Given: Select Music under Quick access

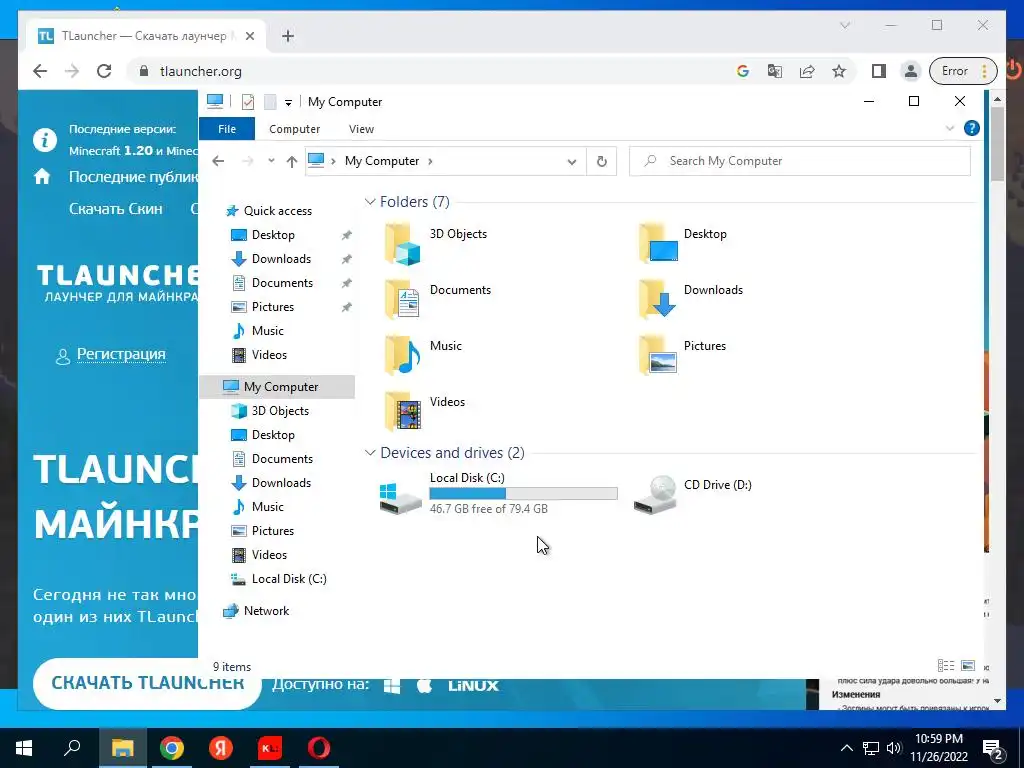Looking at the screenshot, I should tap(267, 331).
